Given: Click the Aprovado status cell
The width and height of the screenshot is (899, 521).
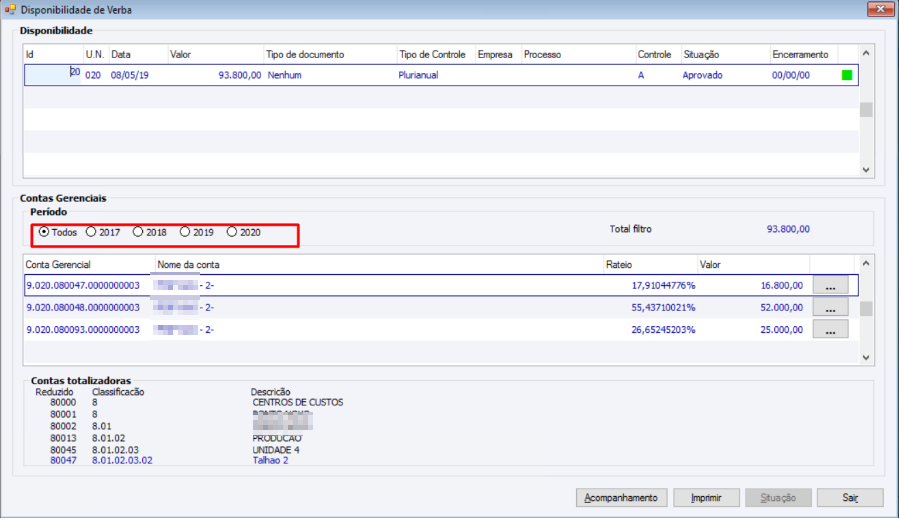Looking at the screenshot, I should 702,75.
